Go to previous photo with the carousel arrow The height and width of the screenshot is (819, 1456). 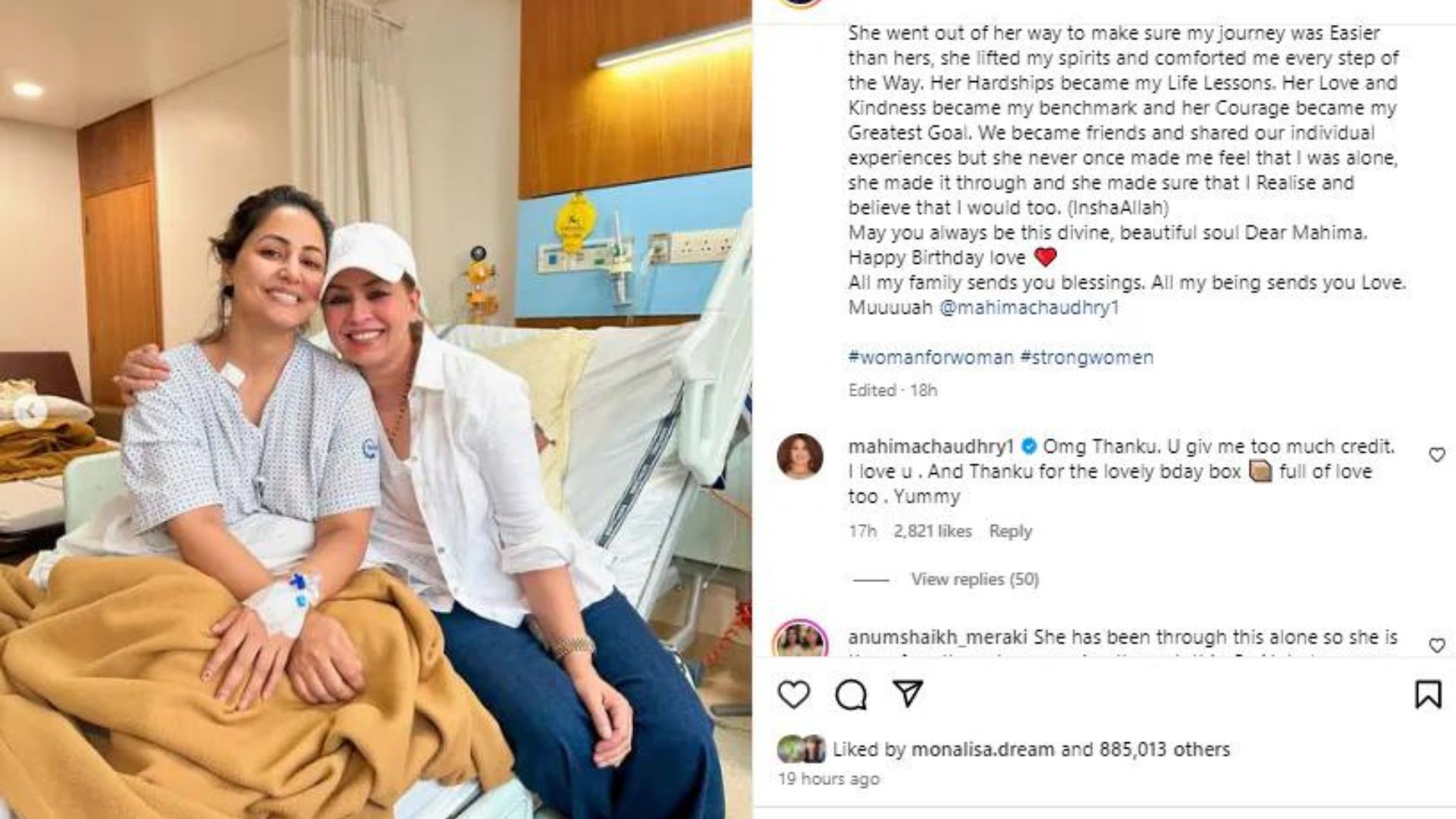pyautogui.click(x=30, y=410)
